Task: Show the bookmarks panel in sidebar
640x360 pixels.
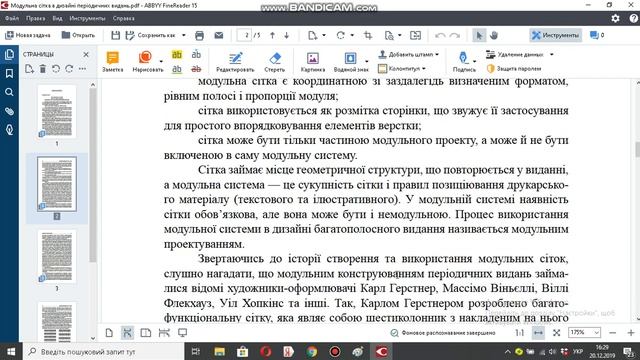Action: (x=9, y=73)
